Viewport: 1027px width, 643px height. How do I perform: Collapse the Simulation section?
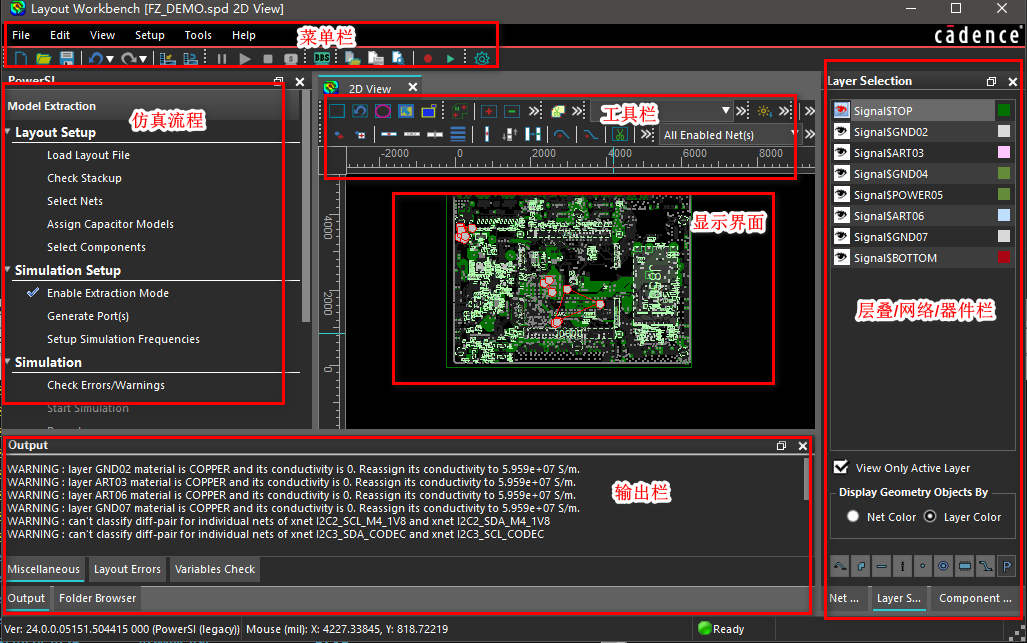point(8,361)
